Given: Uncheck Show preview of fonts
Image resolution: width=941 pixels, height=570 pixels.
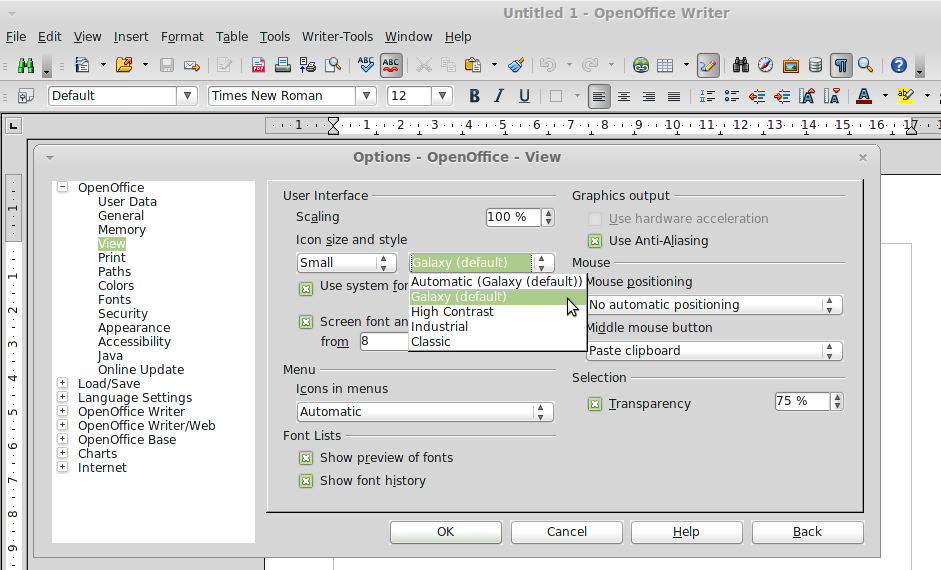Looking at the screenshot, I should [306, 458].
